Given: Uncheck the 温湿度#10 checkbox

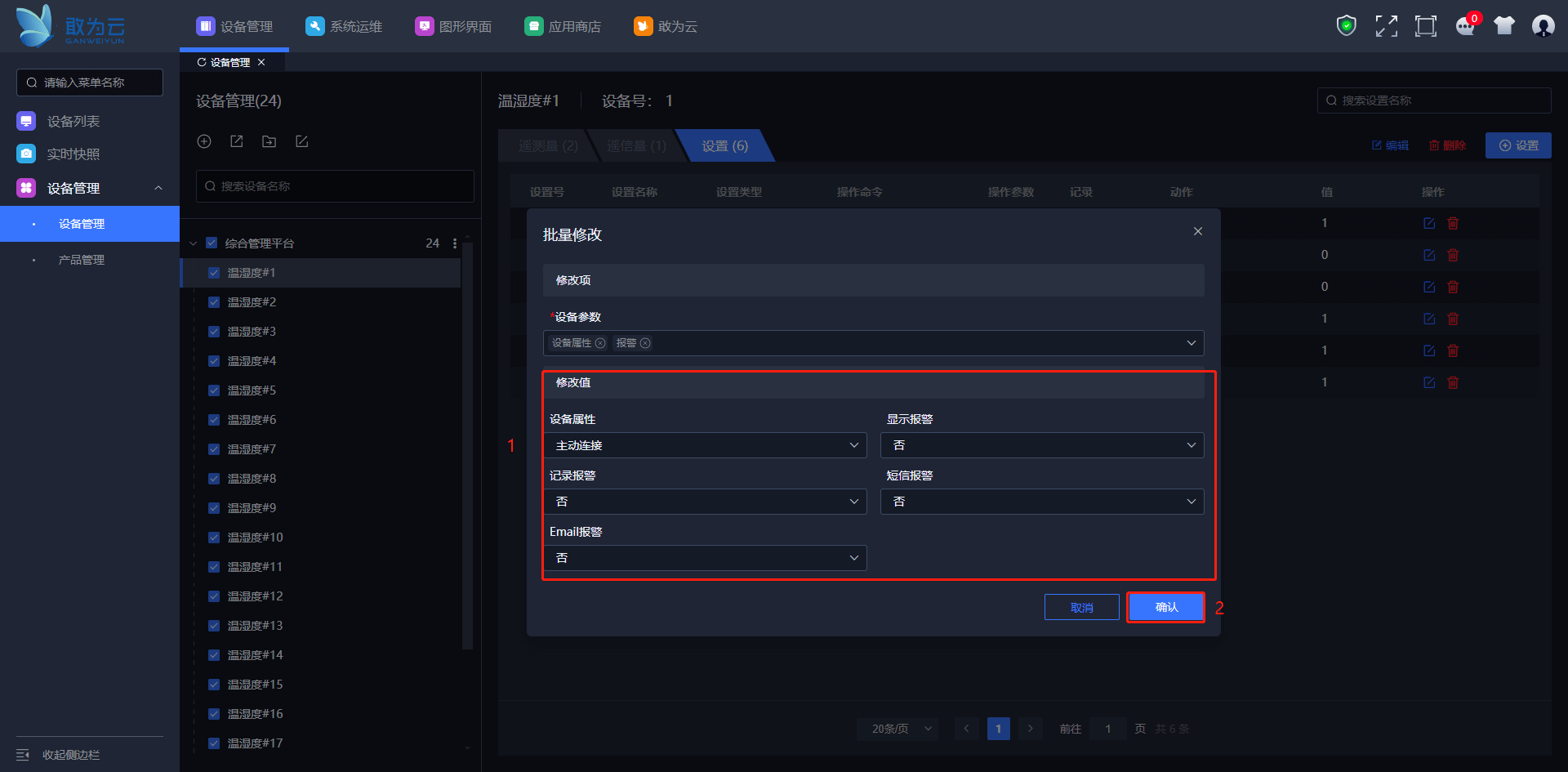Looking at the screenshot, I should [x=214, y=538].
